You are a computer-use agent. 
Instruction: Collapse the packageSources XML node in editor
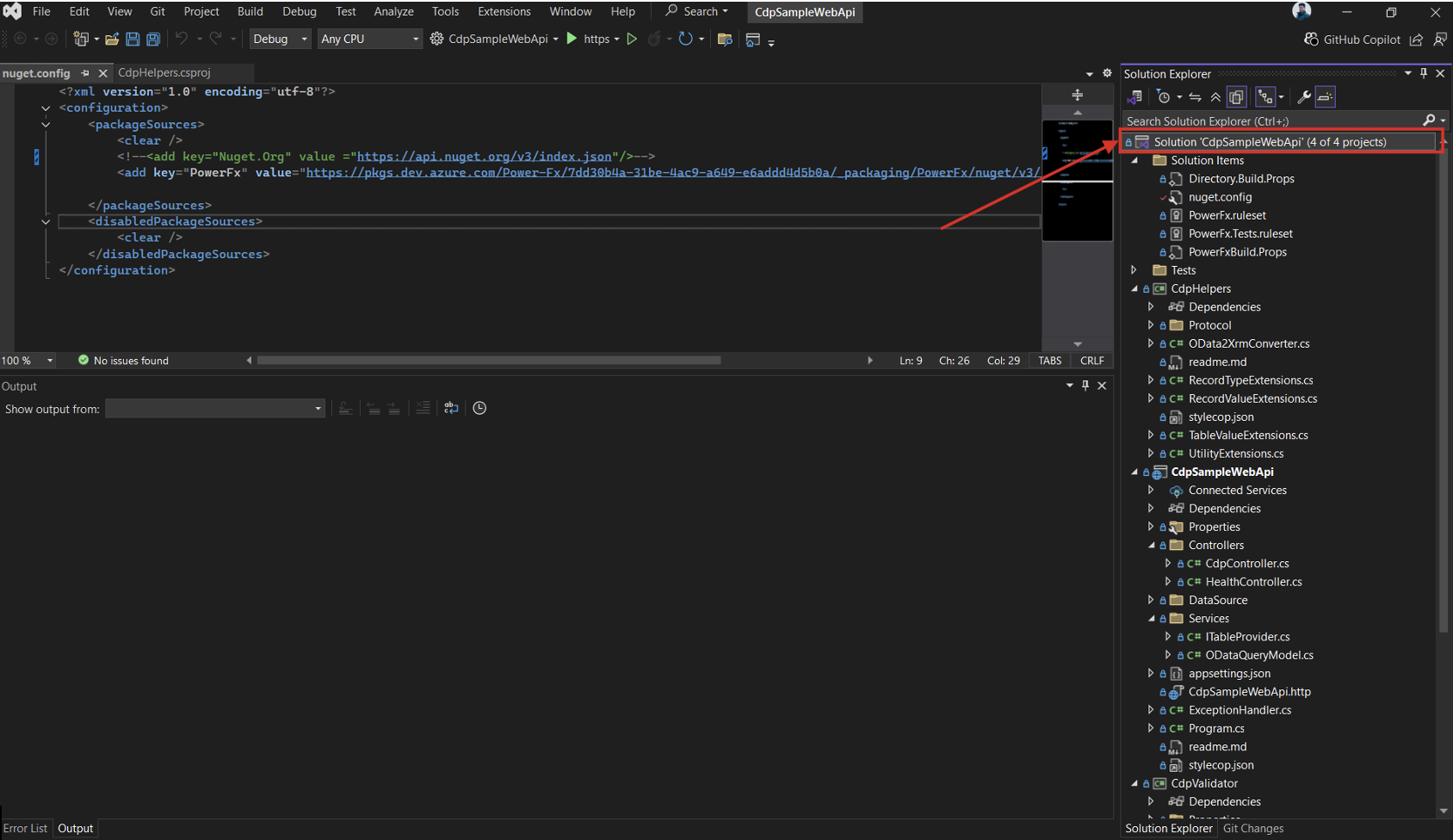(46, 124)
